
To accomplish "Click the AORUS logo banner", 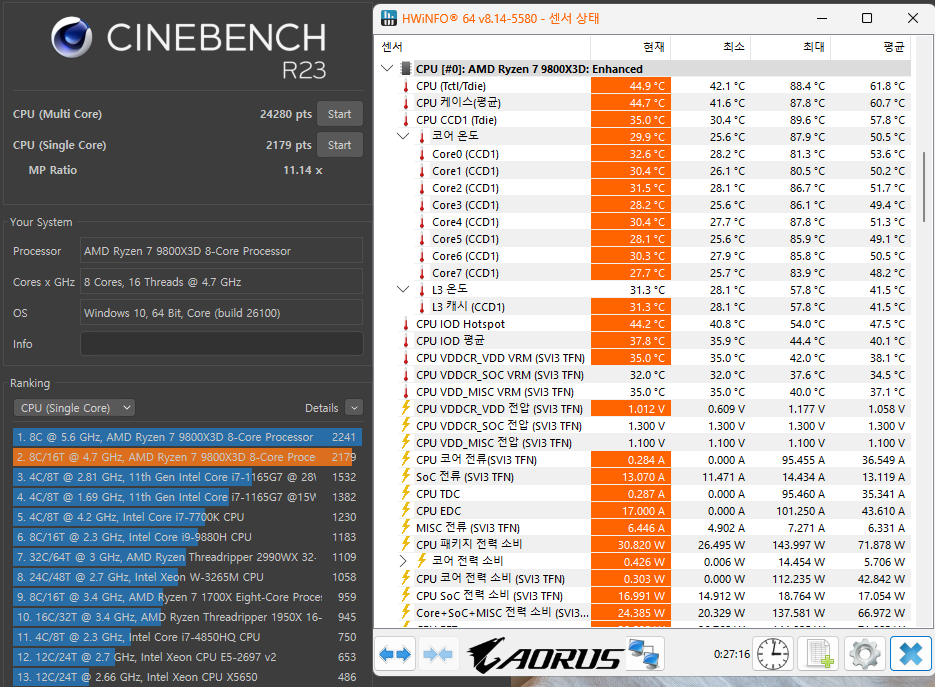I will pos(545,655).
